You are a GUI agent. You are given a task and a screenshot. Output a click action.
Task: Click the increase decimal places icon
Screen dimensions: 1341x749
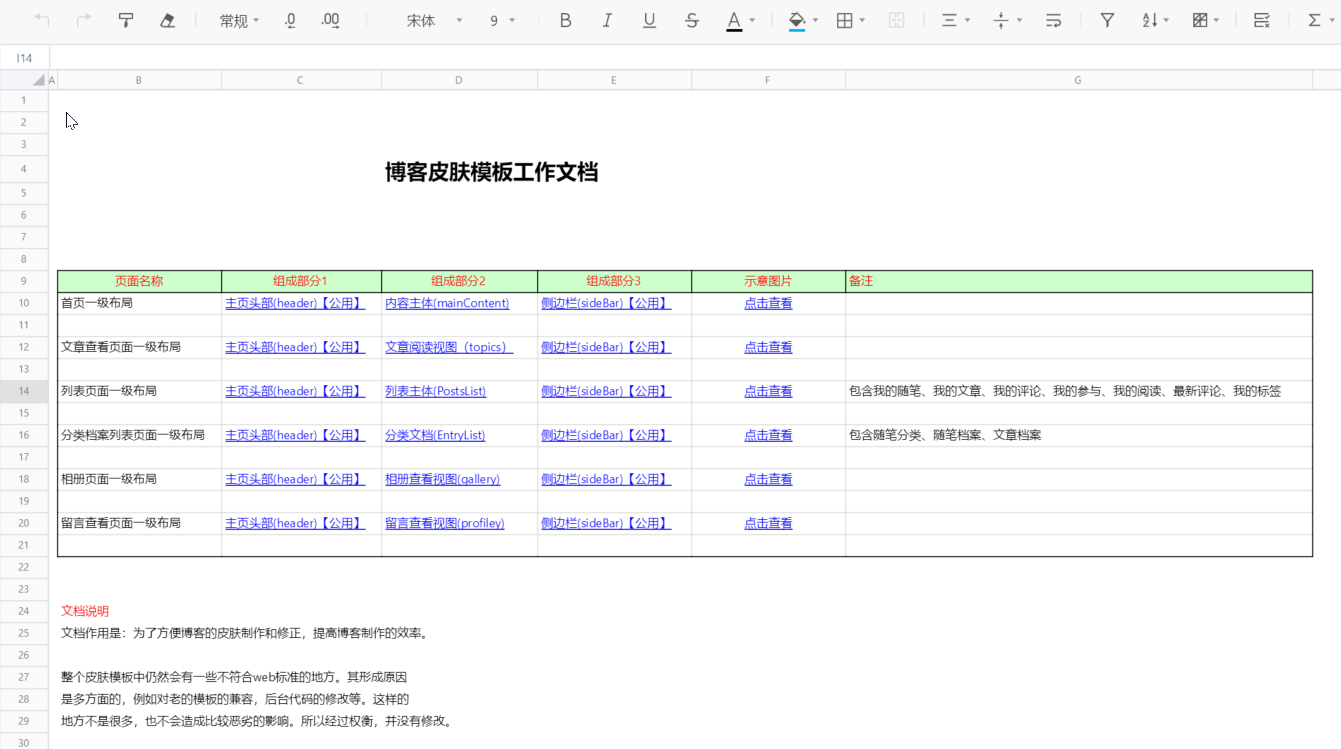tap(331, 20)
